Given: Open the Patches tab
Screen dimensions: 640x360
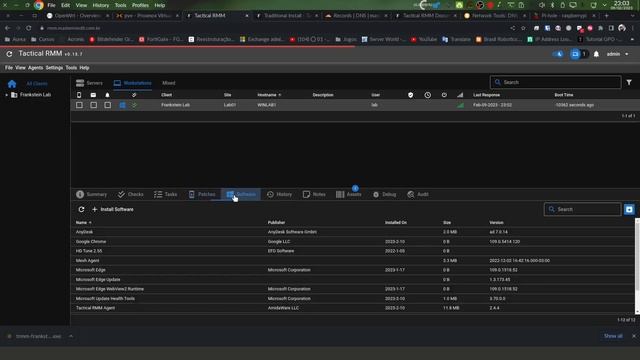Looking at the screenshot, I should pyautogui.click(x=202, y=194).
